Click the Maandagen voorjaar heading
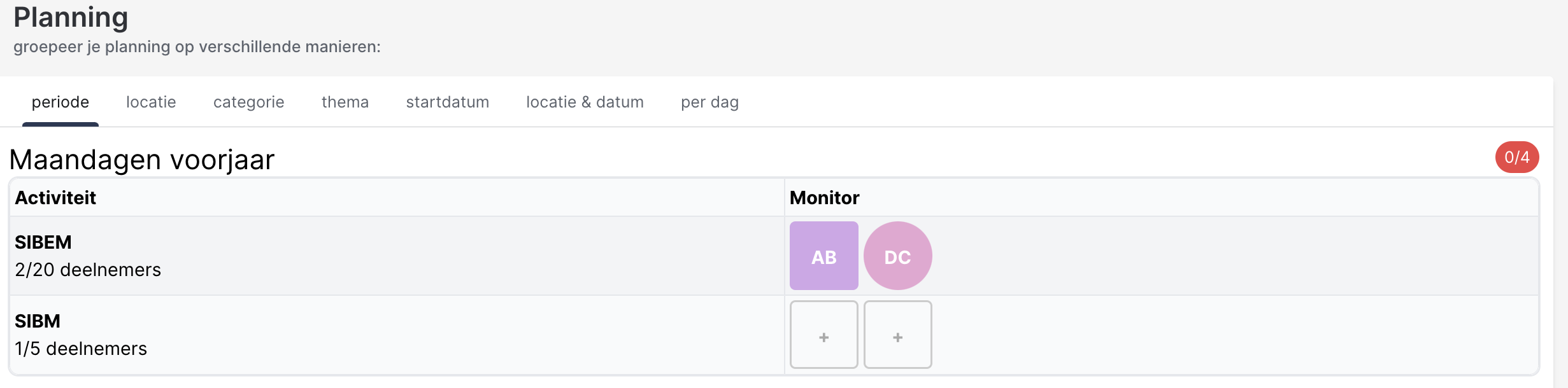1568x388 pixels. [142, 160]
